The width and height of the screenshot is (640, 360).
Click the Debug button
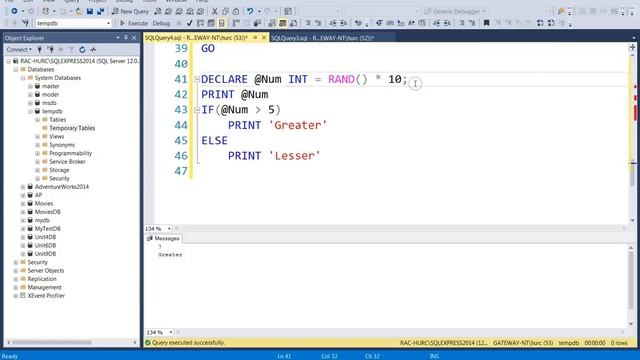click(161, 23)
